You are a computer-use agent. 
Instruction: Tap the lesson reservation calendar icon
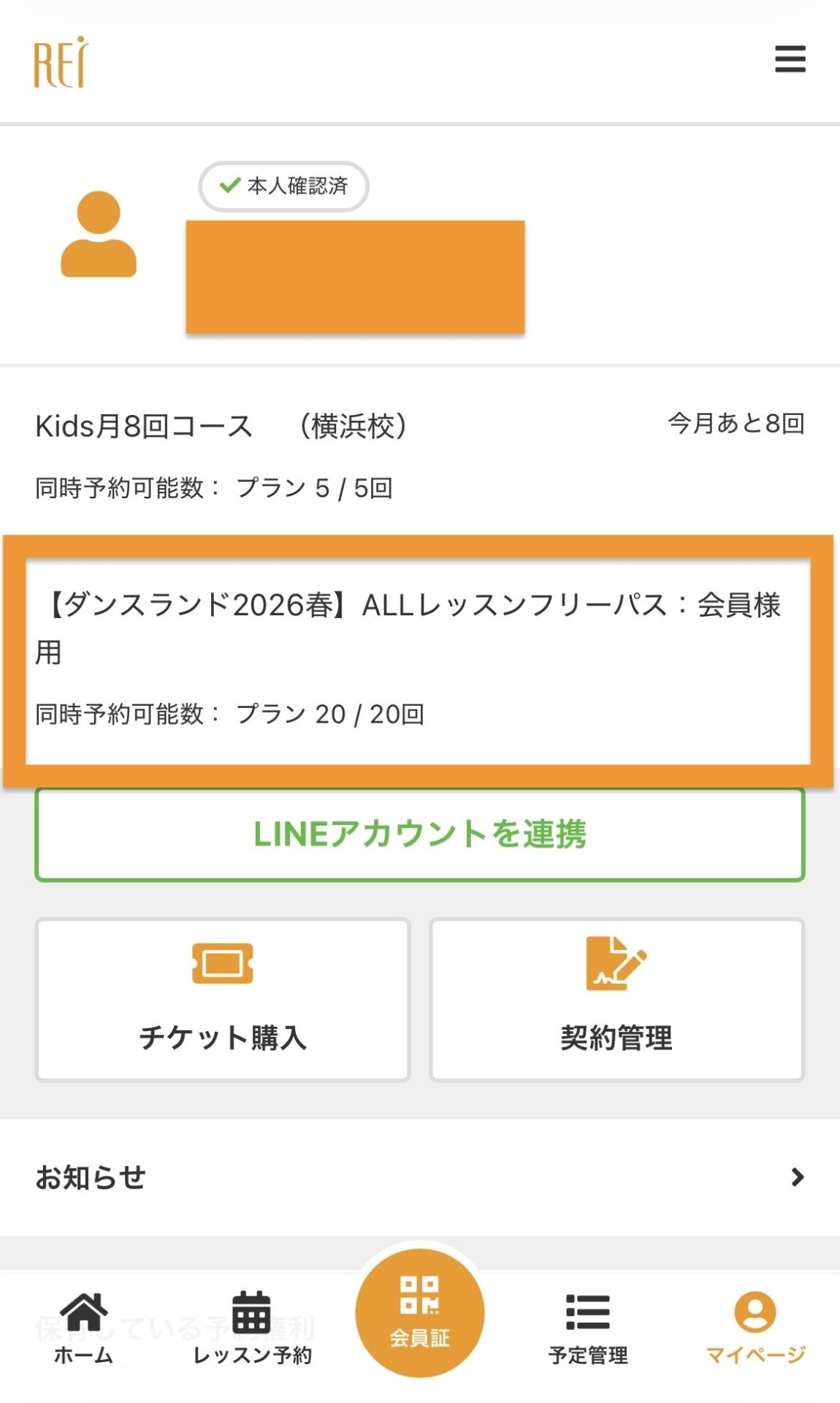tap(251, 1312)
